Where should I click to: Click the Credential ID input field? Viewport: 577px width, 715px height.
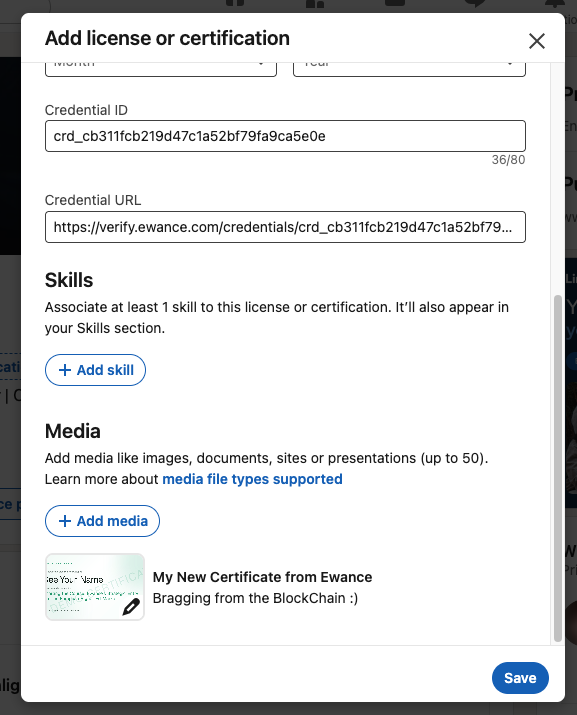pos(285,136)
